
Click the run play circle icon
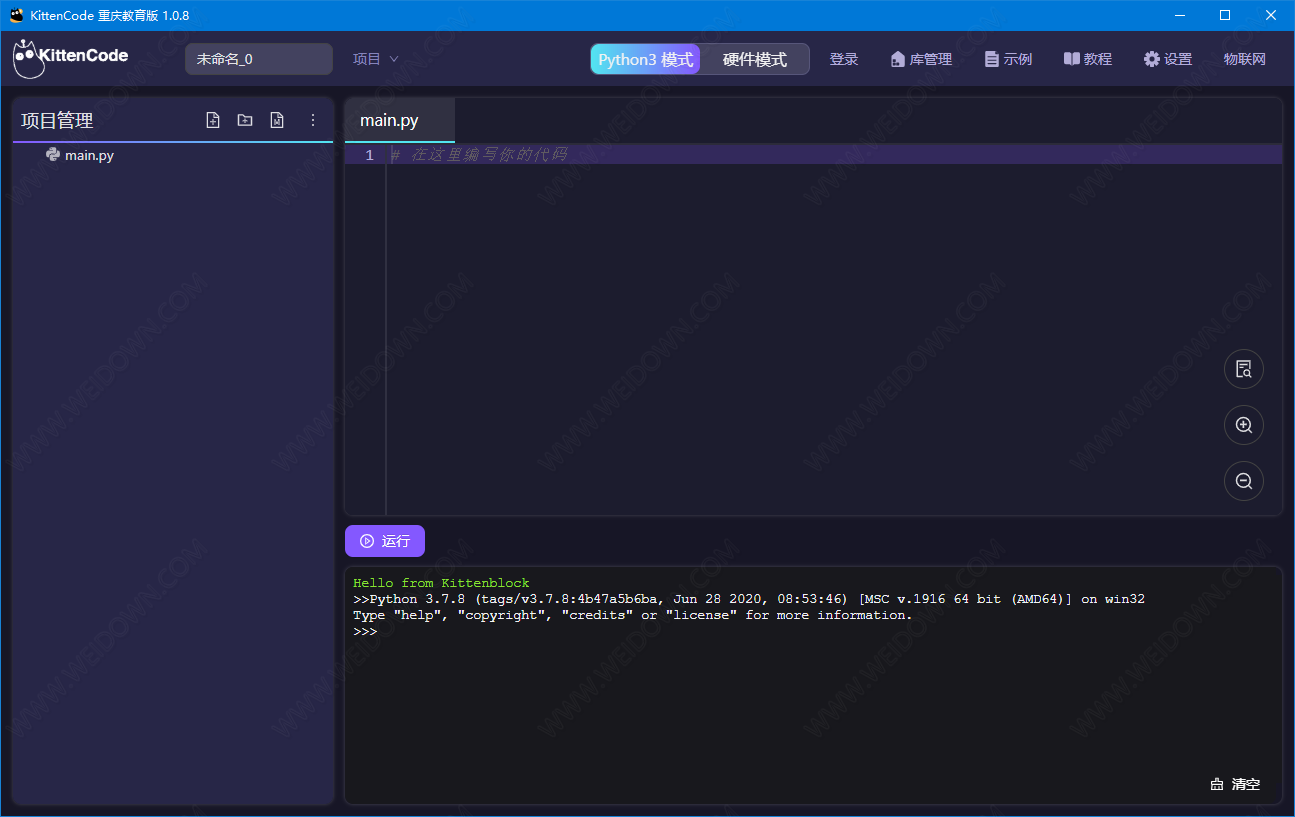[367, 541]
